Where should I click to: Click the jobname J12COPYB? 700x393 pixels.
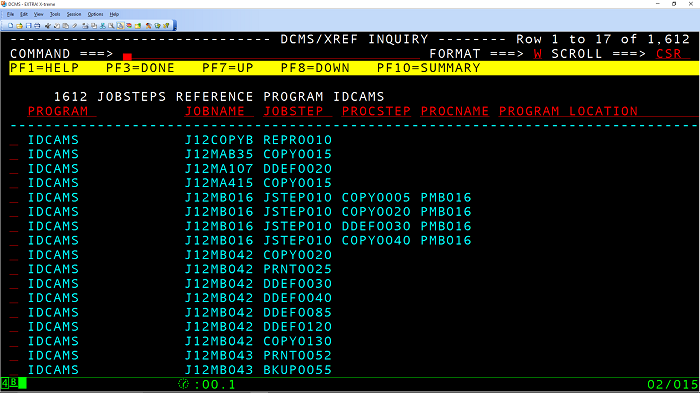[x=219, y=140]
